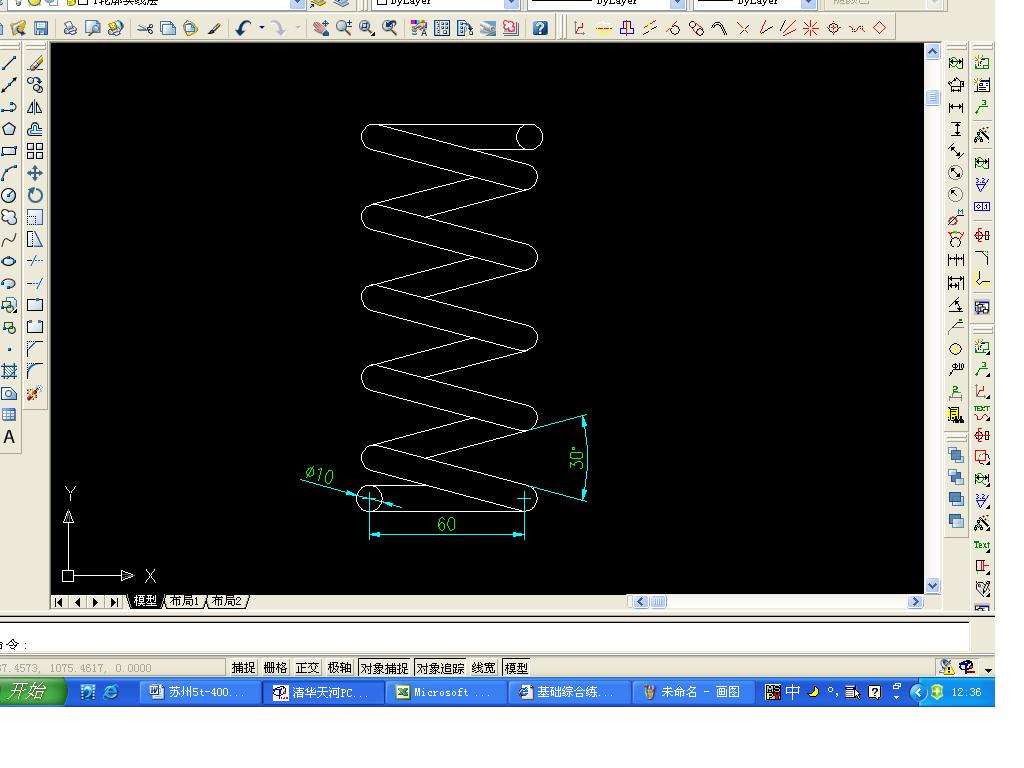1024x768 pixels.
Task: Select the Snap to Intersection X icon
Action: click(x=743, y=28)
